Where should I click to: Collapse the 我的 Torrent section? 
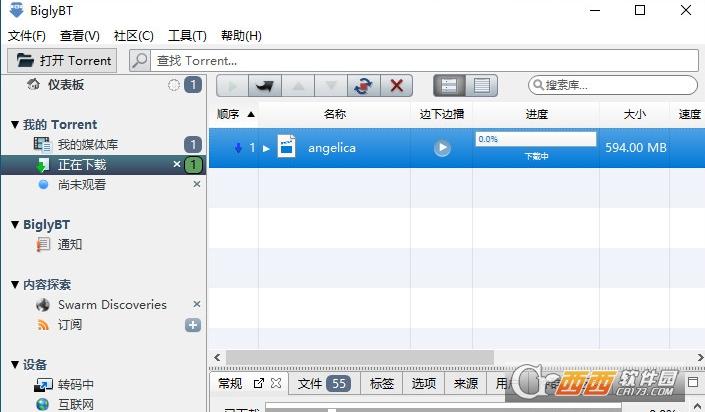[x=15, y=125]
